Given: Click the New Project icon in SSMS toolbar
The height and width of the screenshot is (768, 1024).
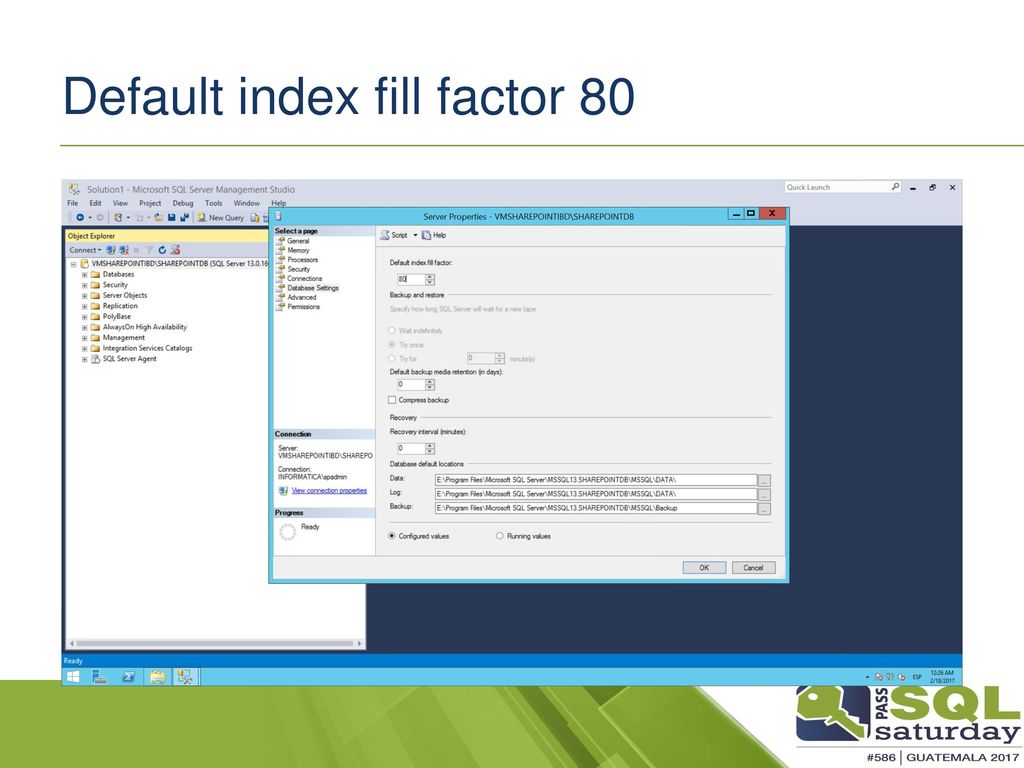Looking at the screenshot, I should coord(118,217).
